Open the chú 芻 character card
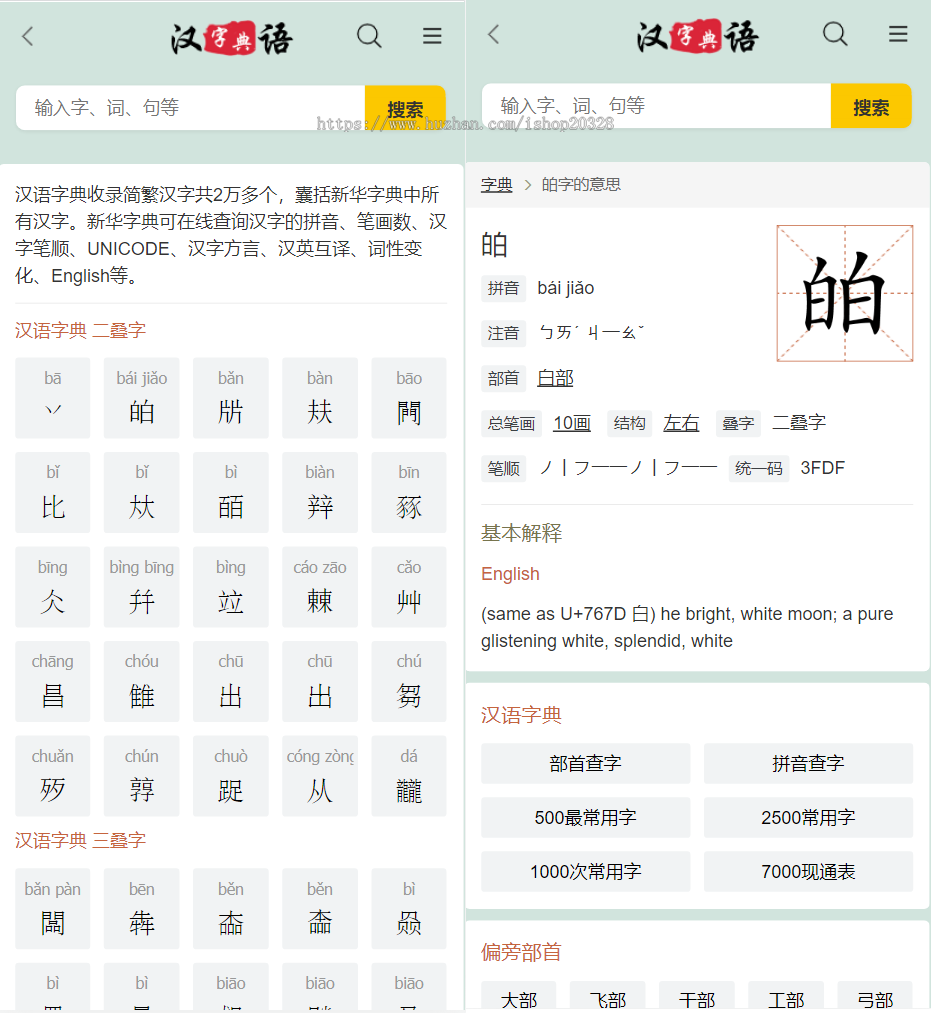Viewport: 931px width, 1013px height. tap(409, 682)
